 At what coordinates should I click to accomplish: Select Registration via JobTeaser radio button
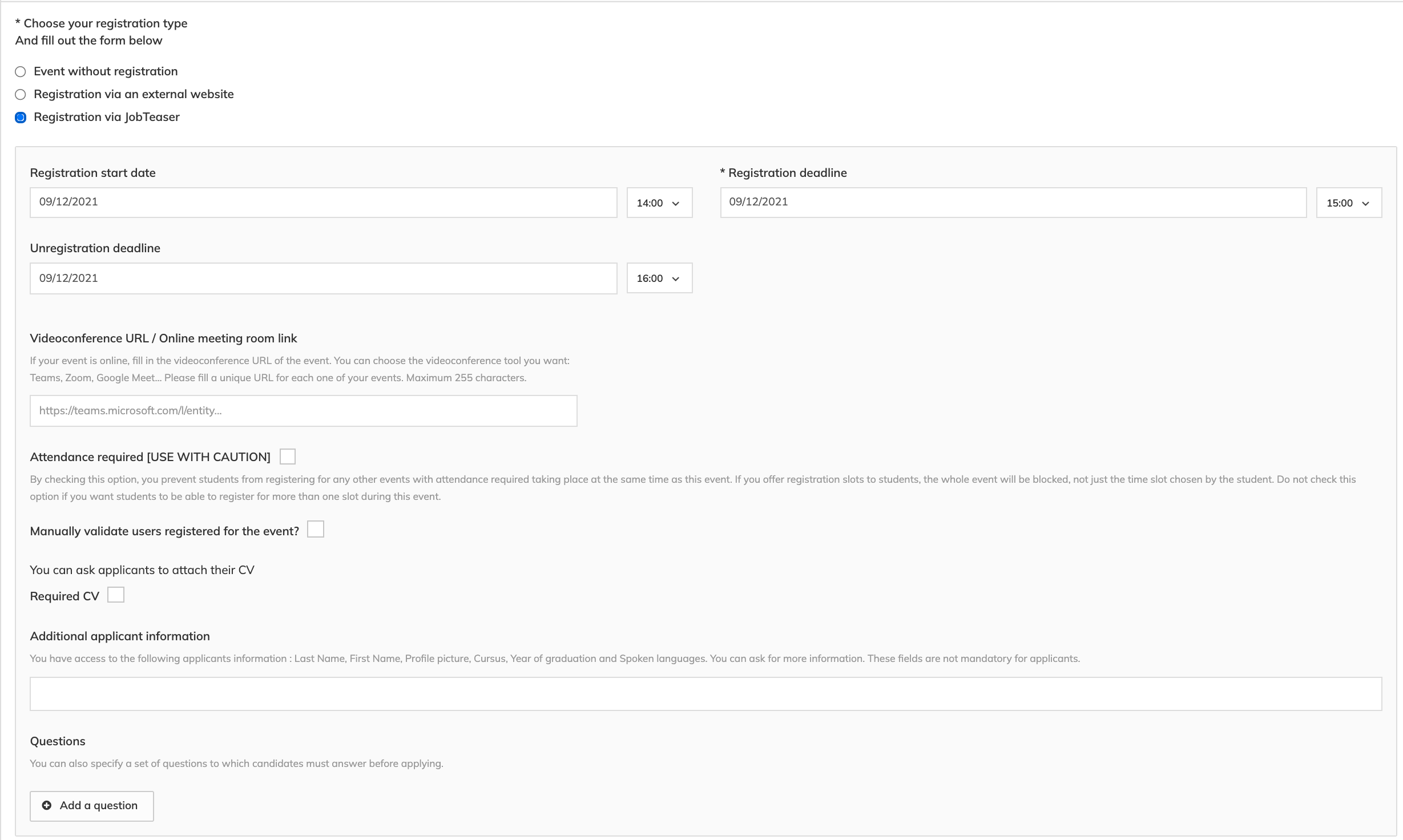point(21,118)
